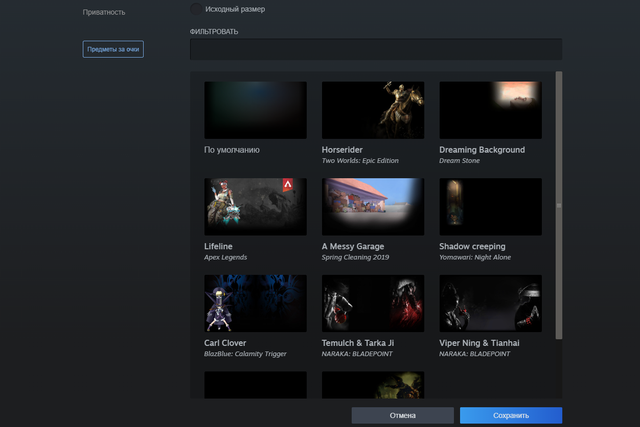The image size is (640, 427).
Task: Pick the Temulch & Tarka Ji background
Action: click(x=373, y=303)
